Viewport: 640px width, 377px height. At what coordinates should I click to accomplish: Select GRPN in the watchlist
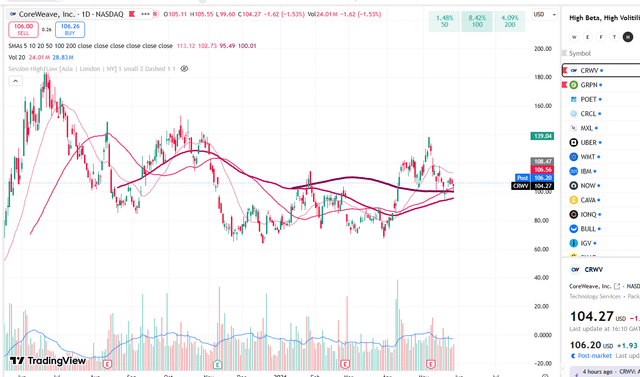(x=601, y=85)
